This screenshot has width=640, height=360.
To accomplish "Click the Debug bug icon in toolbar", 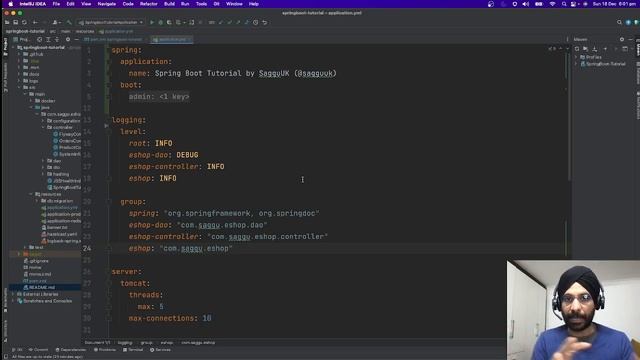I will coord(160,22).
